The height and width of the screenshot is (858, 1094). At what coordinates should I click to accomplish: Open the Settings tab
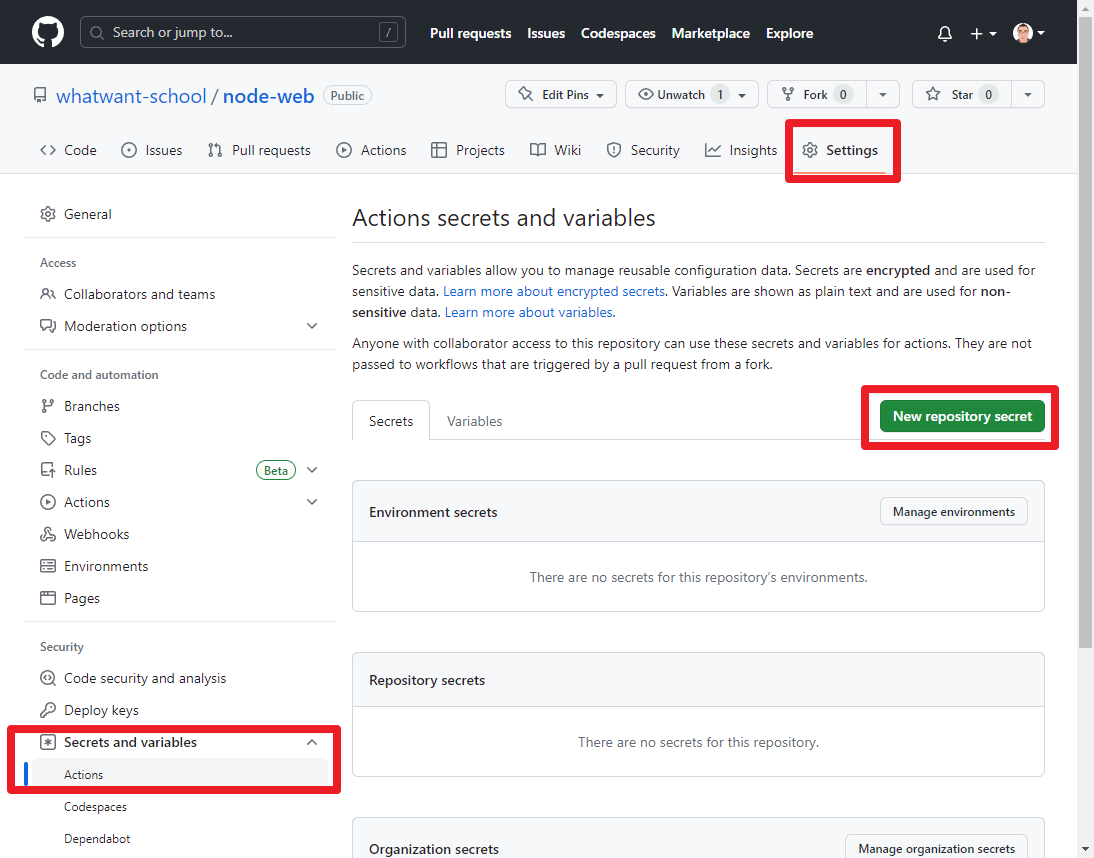tap(840, 150)
